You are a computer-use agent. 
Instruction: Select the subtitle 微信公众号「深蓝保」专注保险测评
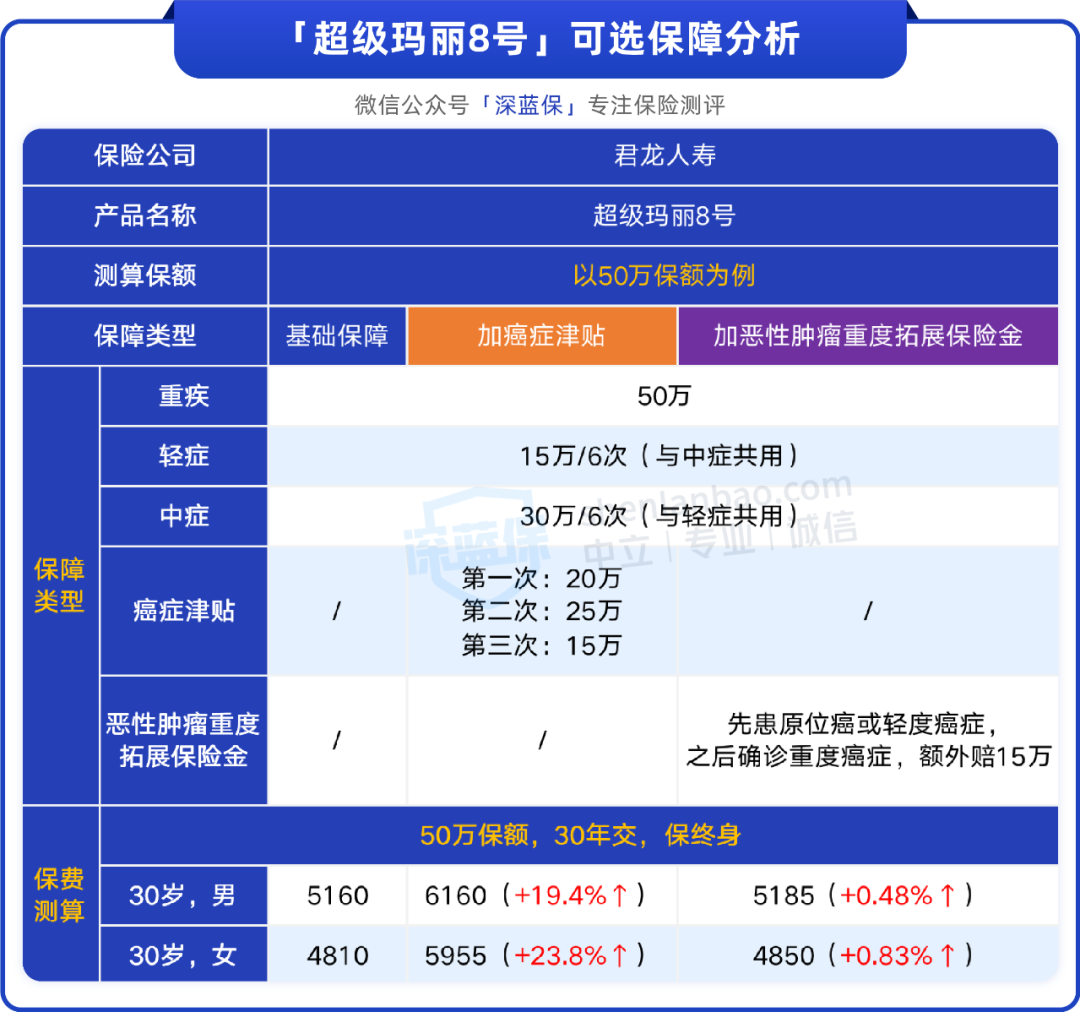click(540, 105)
